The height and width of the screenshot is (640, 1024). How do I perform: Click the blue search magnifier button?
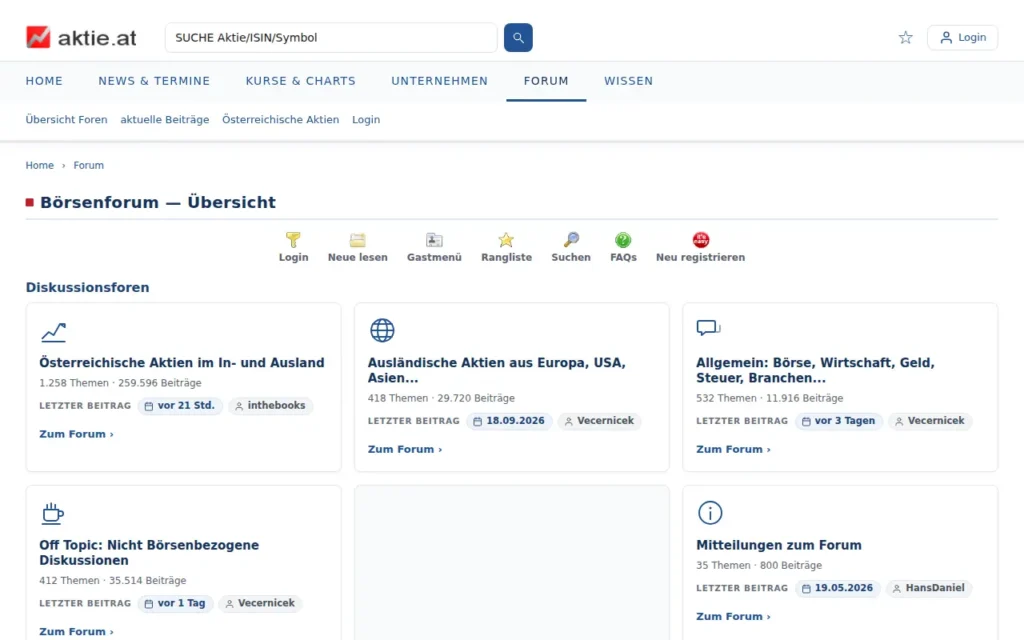click(x=518, y=37)
